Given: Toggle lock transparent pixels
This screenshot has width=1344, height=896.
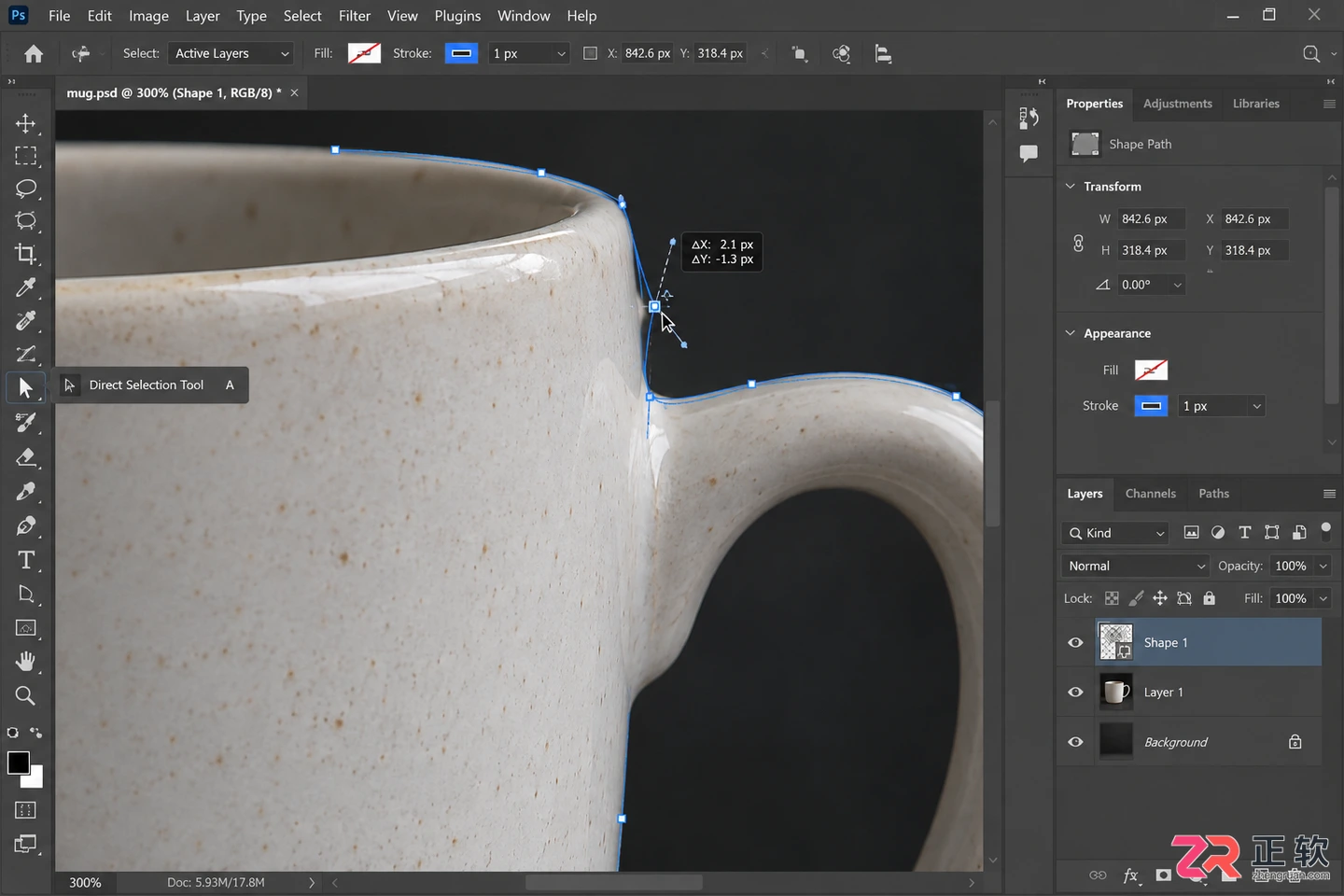Looking at the screenshot, I should tap(1112, 598).
